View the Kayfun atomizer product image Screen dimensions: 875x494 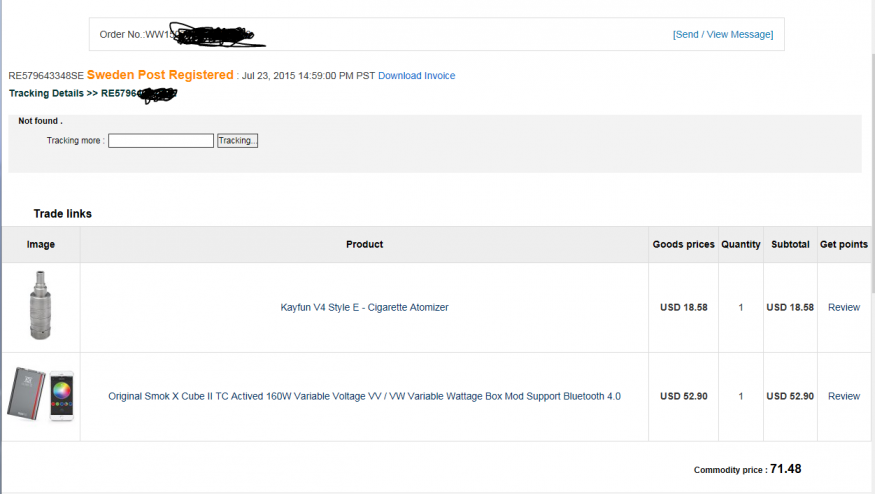tap(40, 305)
